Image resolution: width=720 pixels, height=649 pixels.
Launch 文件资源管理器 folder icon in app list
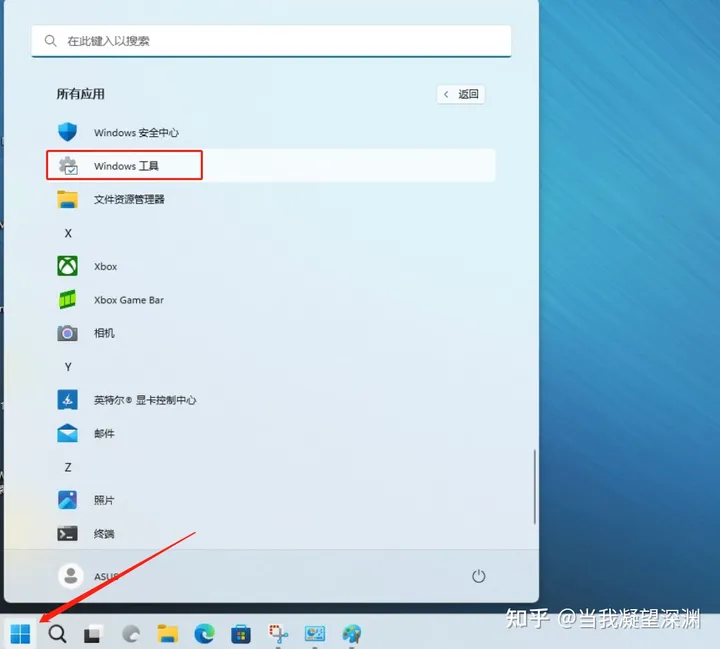click(68, 199)
